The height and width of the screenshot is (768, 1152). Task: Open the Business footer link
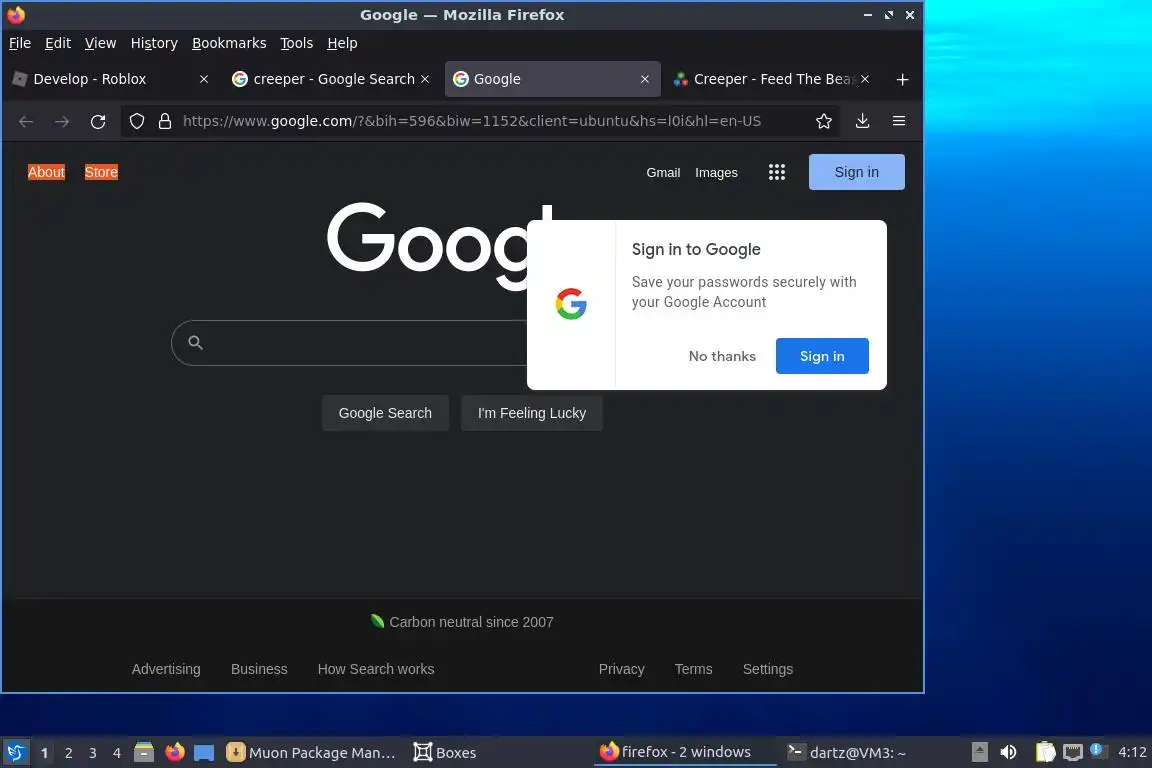(259, 669)
